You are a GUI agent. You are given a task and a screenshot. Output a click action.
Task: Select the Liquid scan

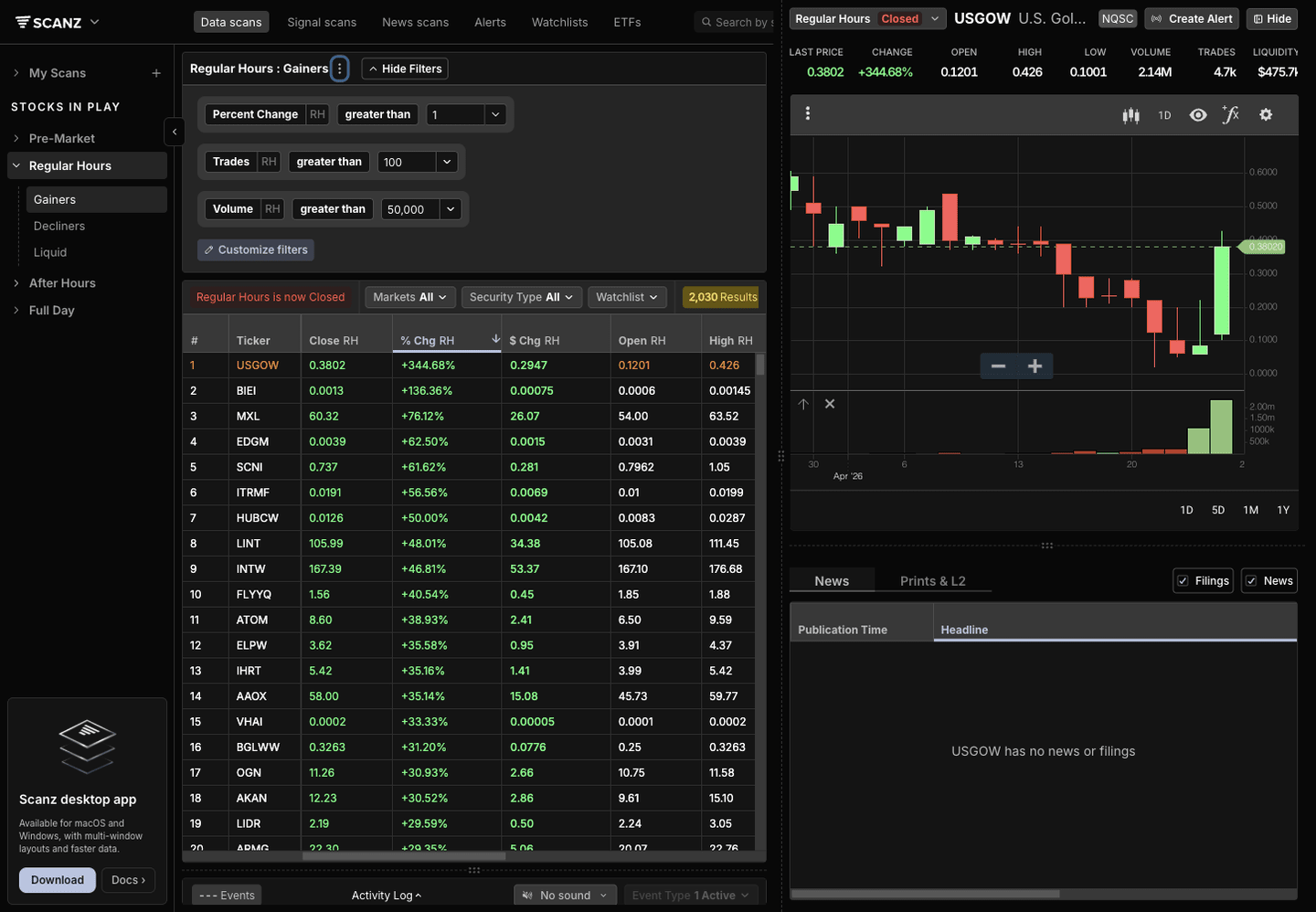tap(50, 252)
